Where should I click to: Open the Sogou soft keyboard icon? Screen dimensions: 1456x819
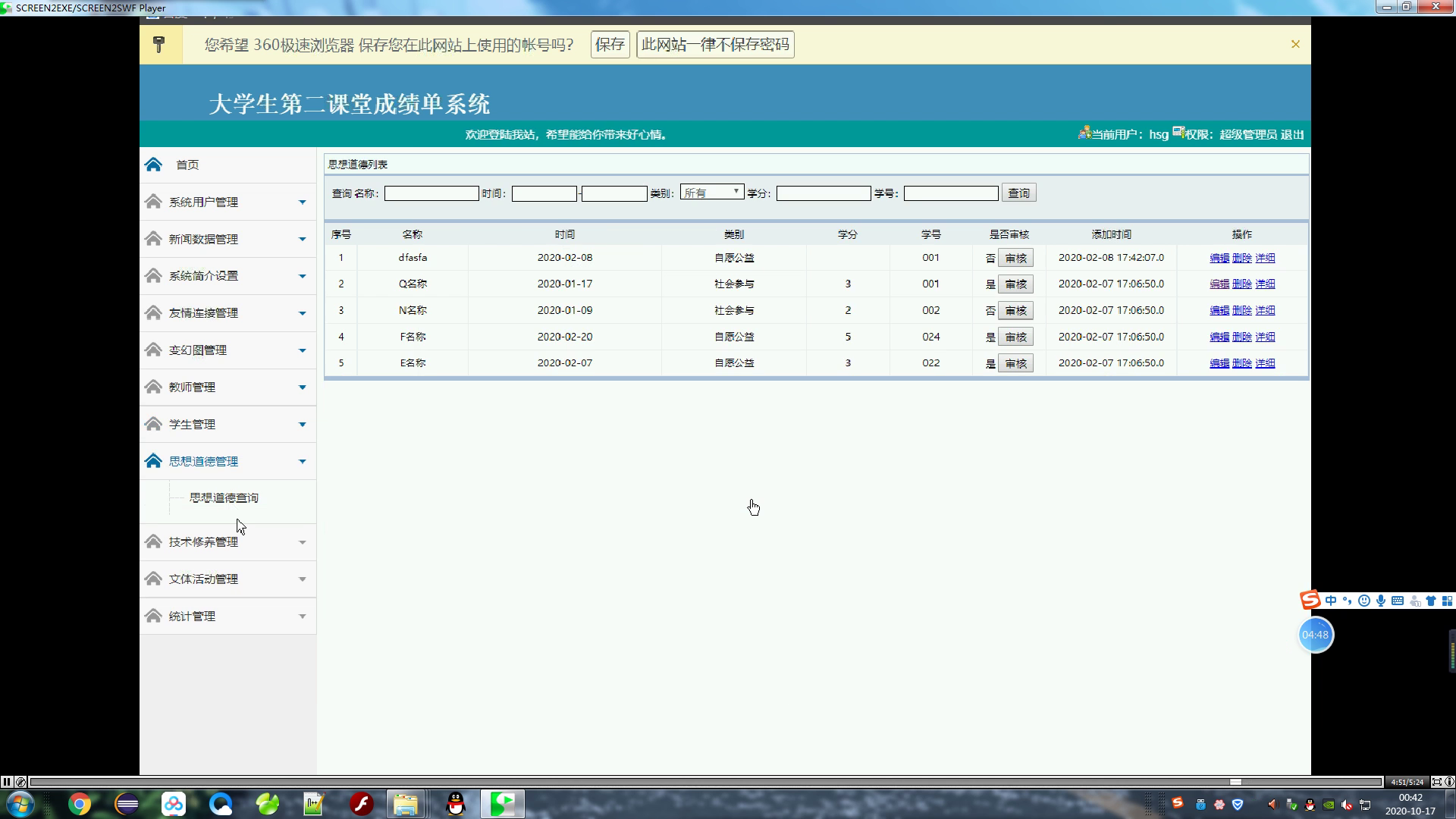click(1398, 601)
